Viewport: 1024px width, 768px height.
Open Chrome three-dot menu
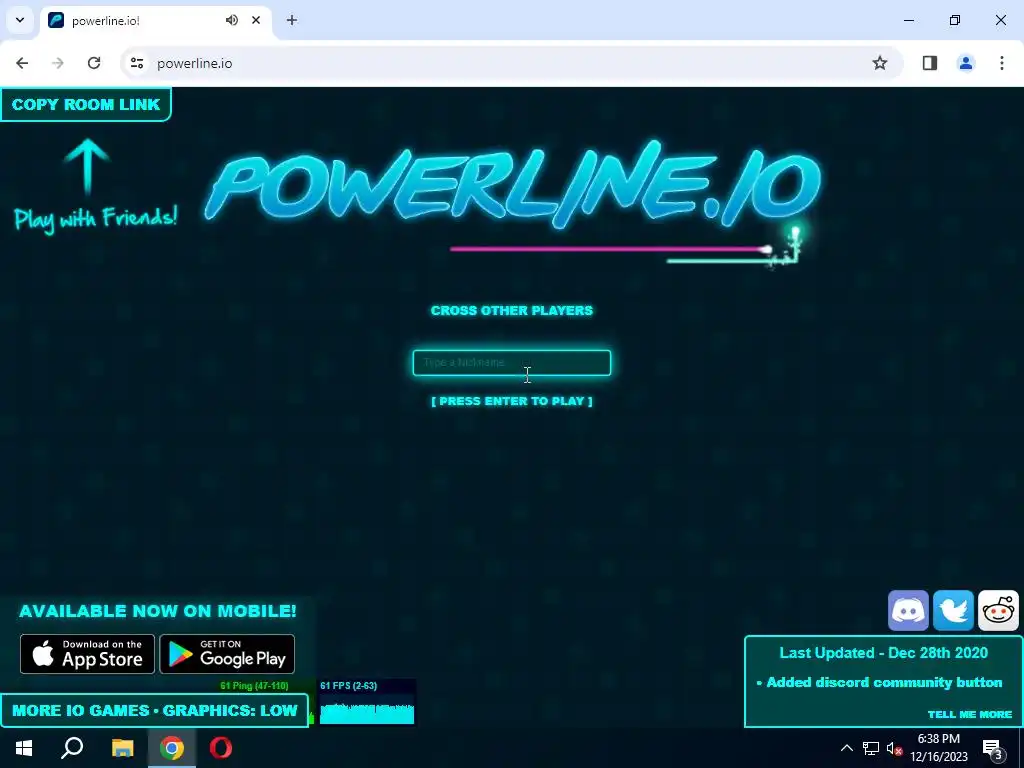coord(1001,63)
